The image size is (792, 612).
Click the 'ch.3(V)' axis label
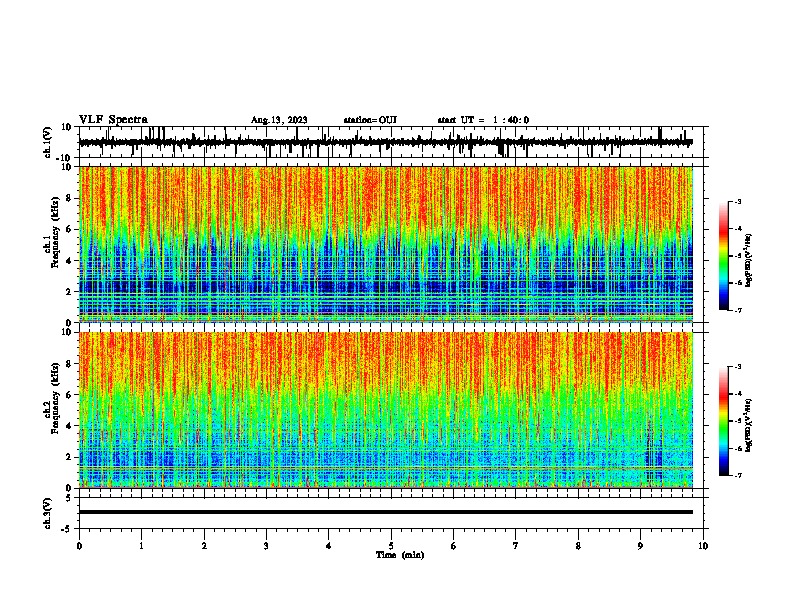(48, 514)
